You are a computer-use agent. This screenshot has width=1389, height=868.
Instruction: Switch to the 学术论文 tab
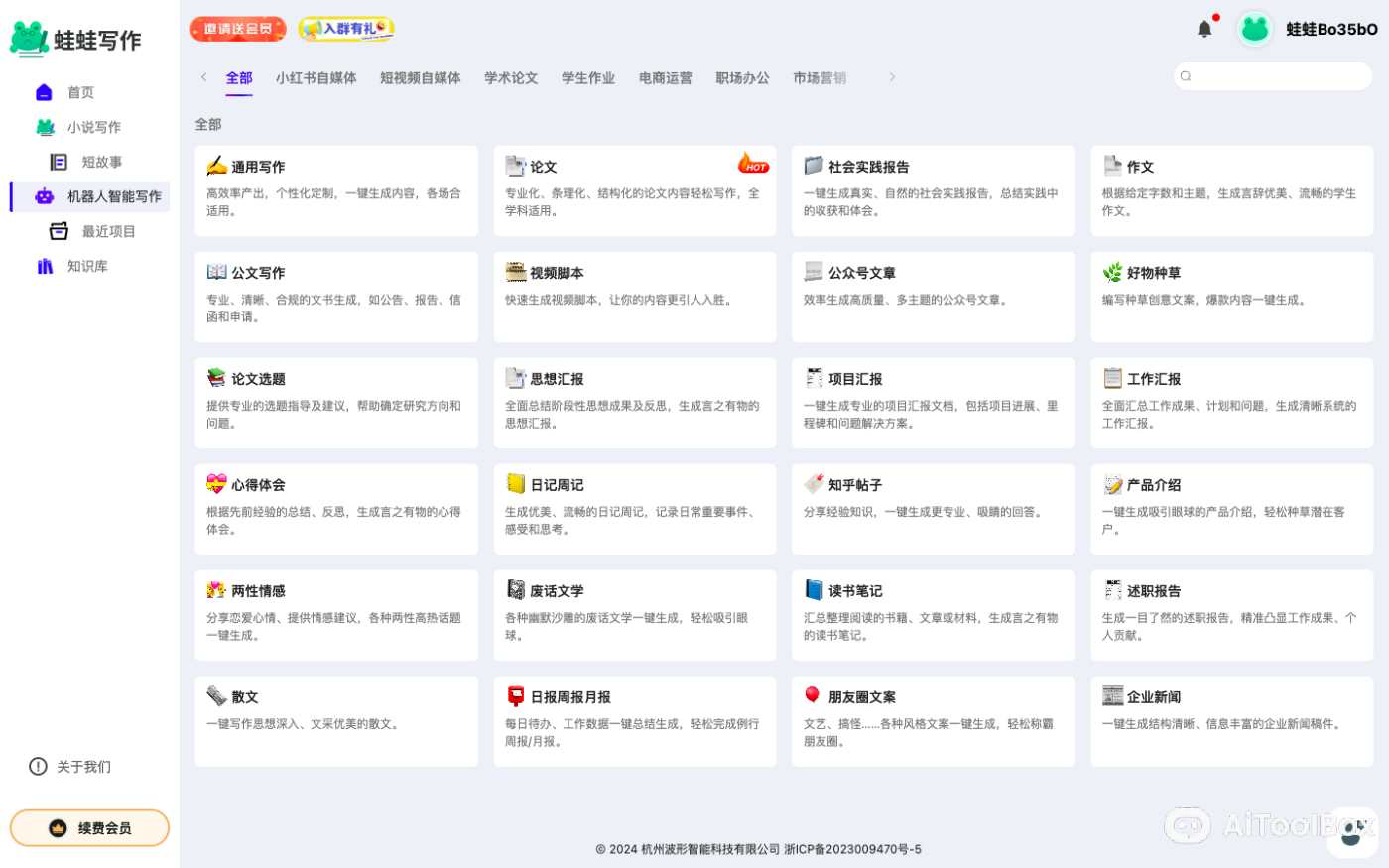(510, 78)
